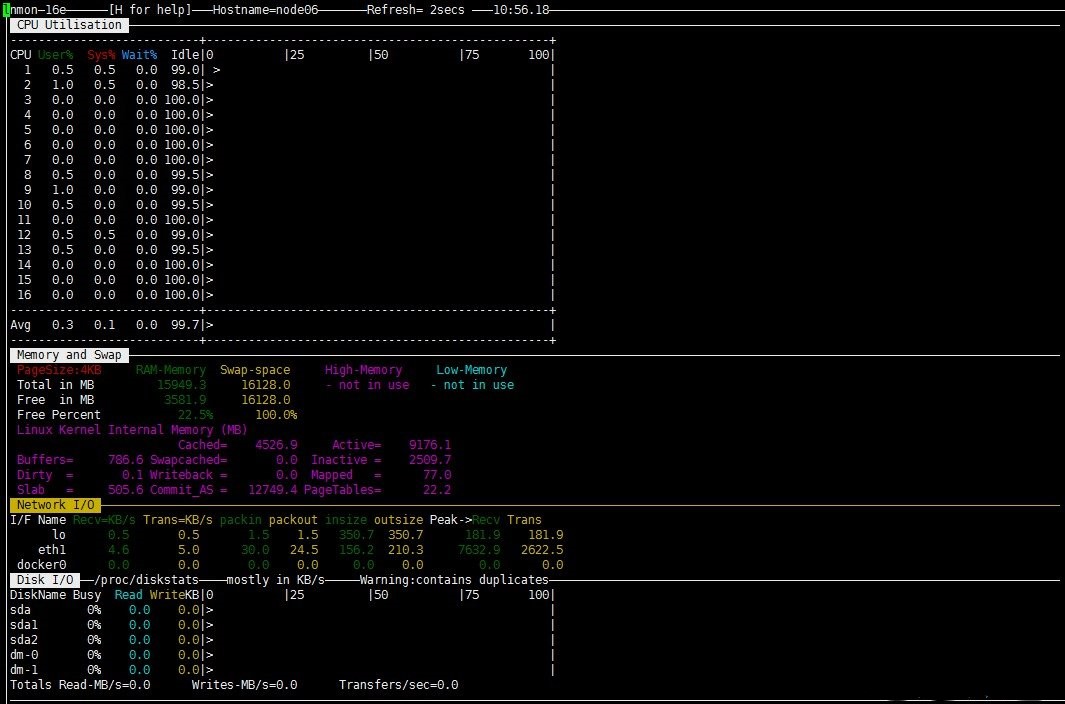Click the CPU Utilisation panel header

(68, 25)
